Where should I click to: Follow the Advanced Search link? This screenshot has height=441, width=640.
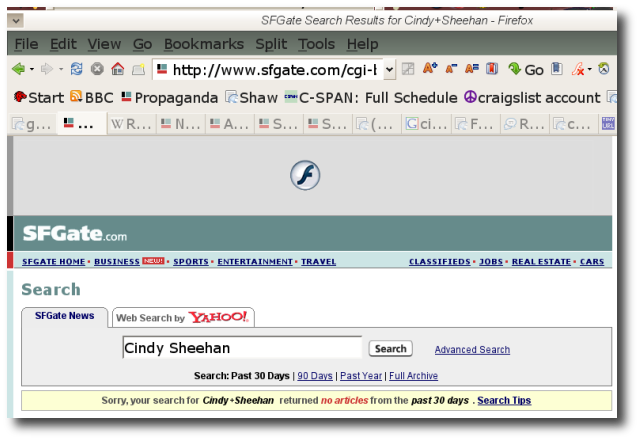(472, 350)
